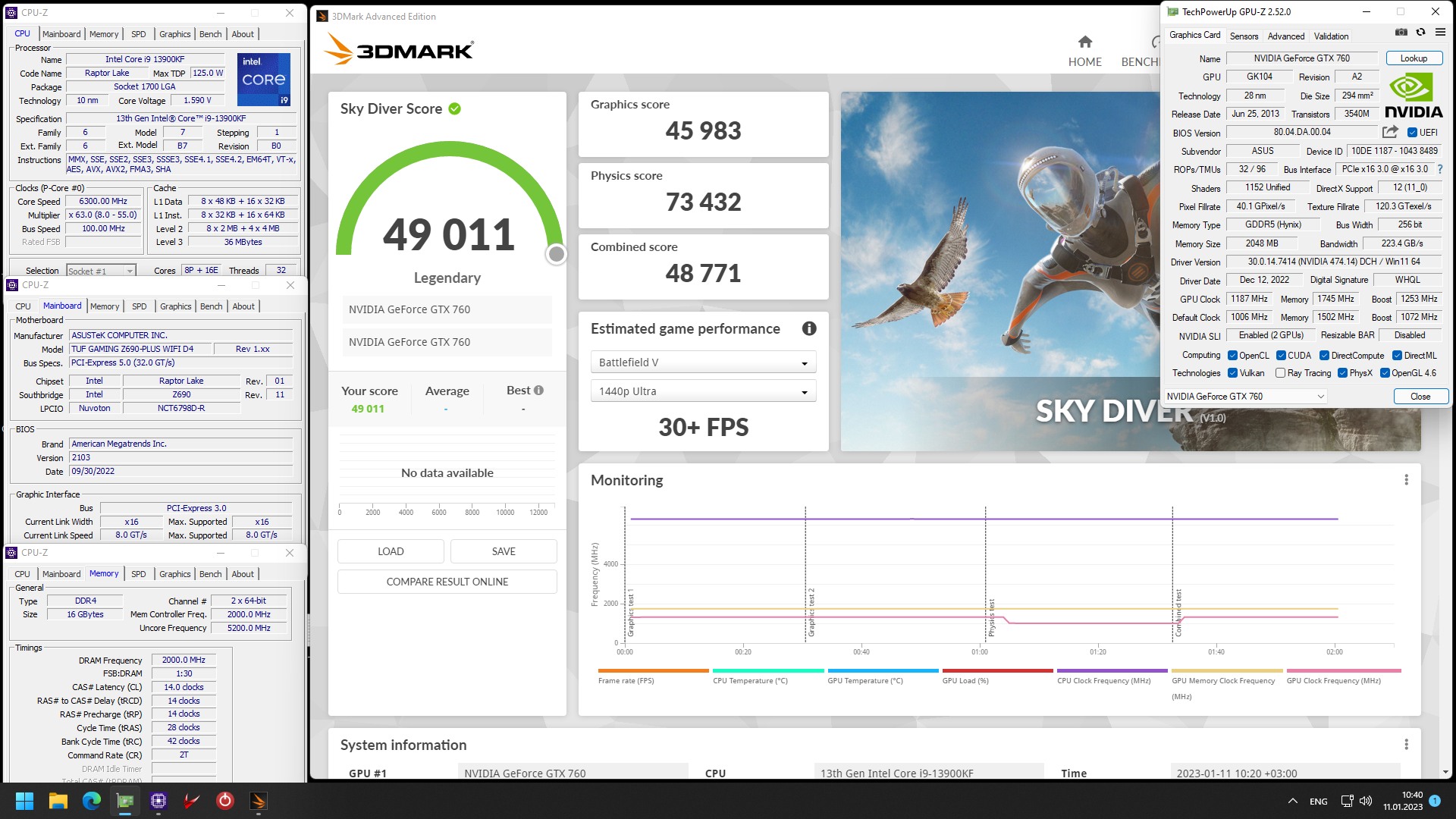The image size is (1456, 819).
Task: Click the NVIDIA logo in GPU-Z
Action: pos(1414,96)
